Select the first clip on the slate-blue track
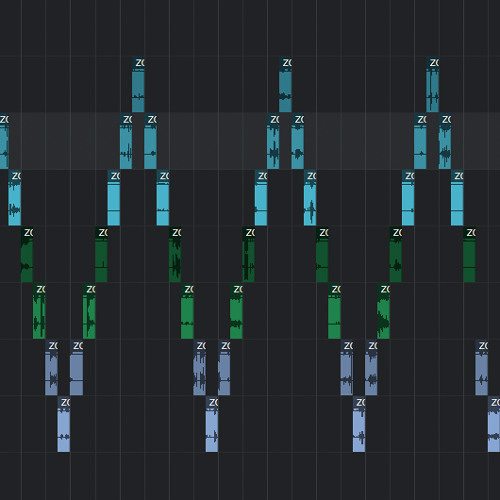The width and height of the screenshot is (500, 500). click(51, 368)
